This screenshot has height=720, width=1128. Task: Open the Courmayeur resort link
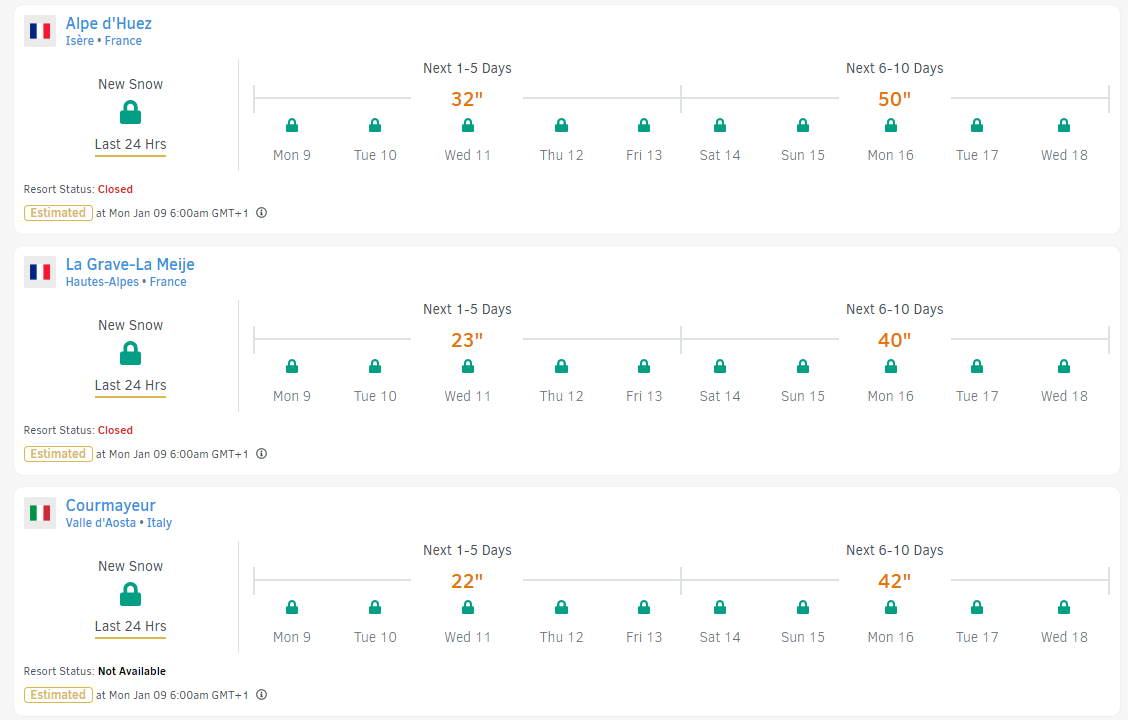[111, 505]
